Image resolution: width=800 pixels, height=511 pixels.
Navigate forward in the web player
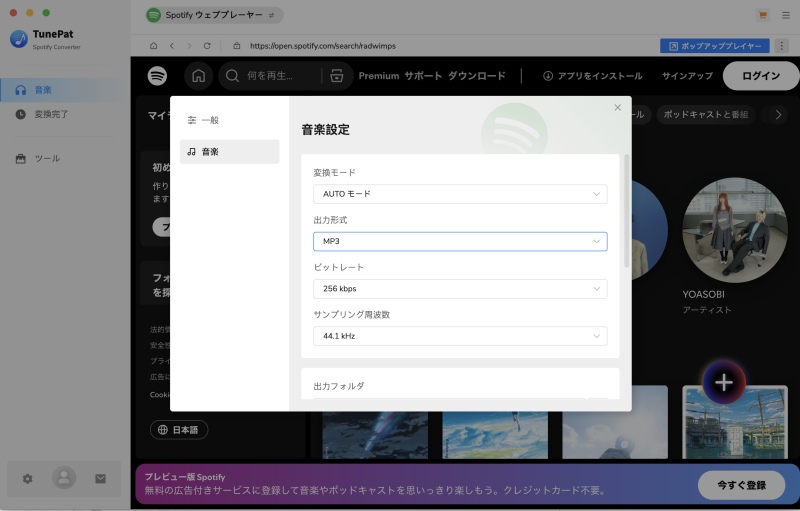click(189, 46)
